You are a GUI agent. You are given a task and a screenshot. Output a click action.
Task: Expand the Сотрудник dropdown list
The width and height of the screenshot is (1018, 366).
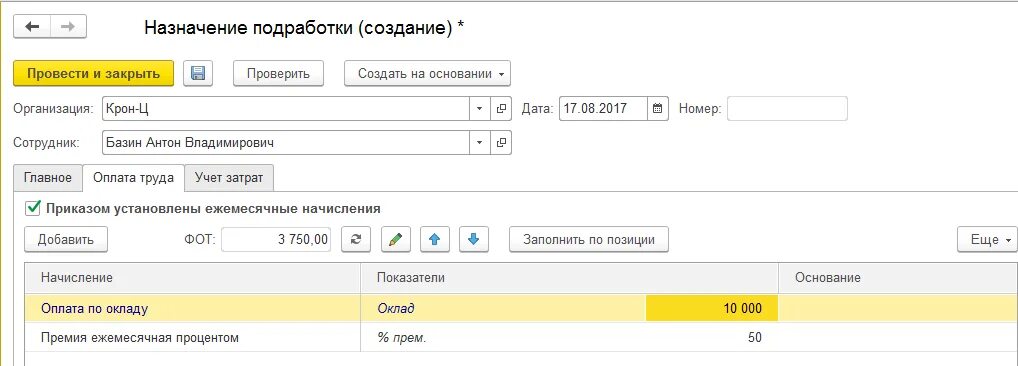coord(480,143)
